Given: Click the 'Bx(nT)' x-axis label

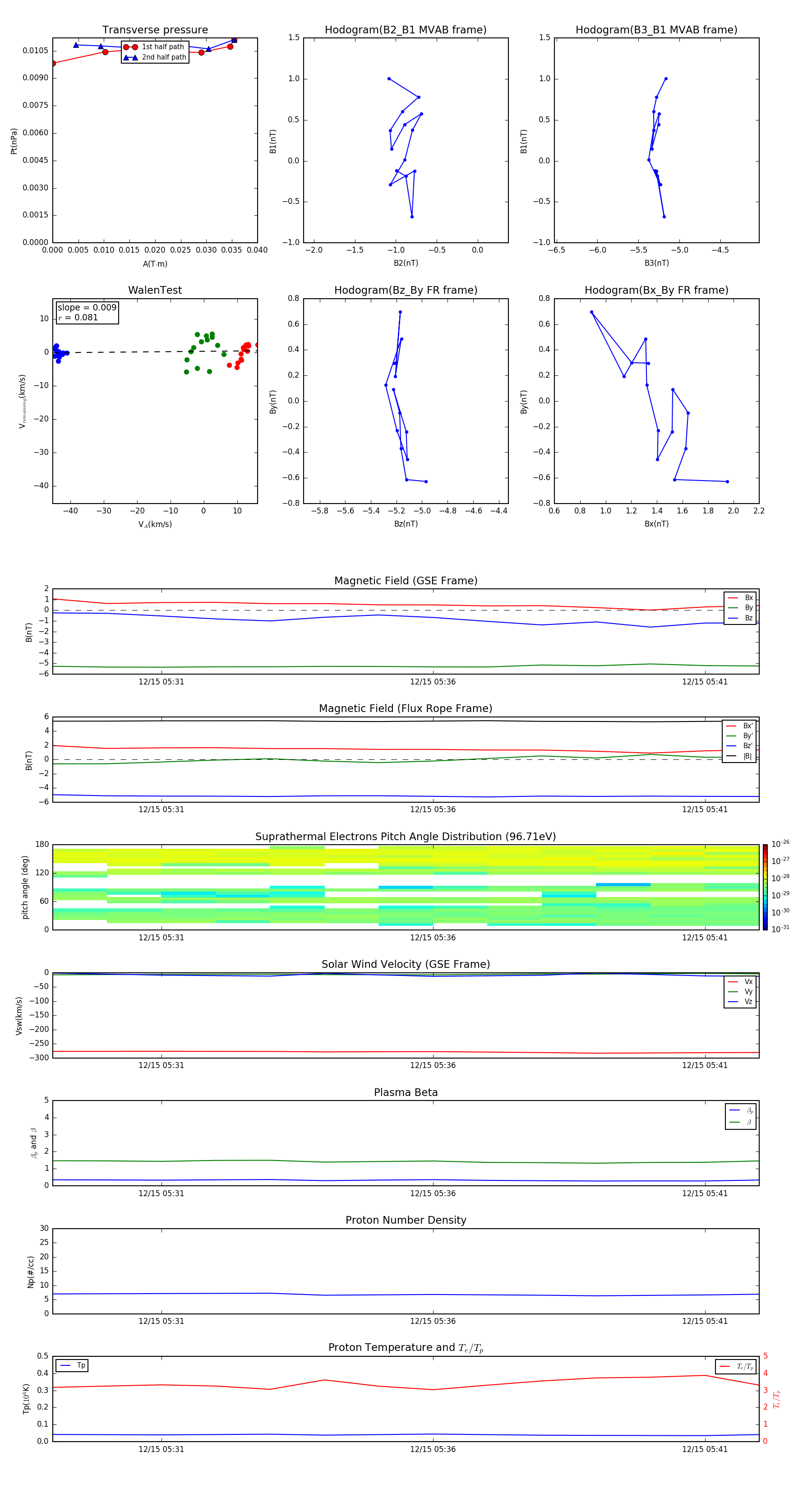Looking at the screenshot, I should pyautogui.click(x=656, y=524).
